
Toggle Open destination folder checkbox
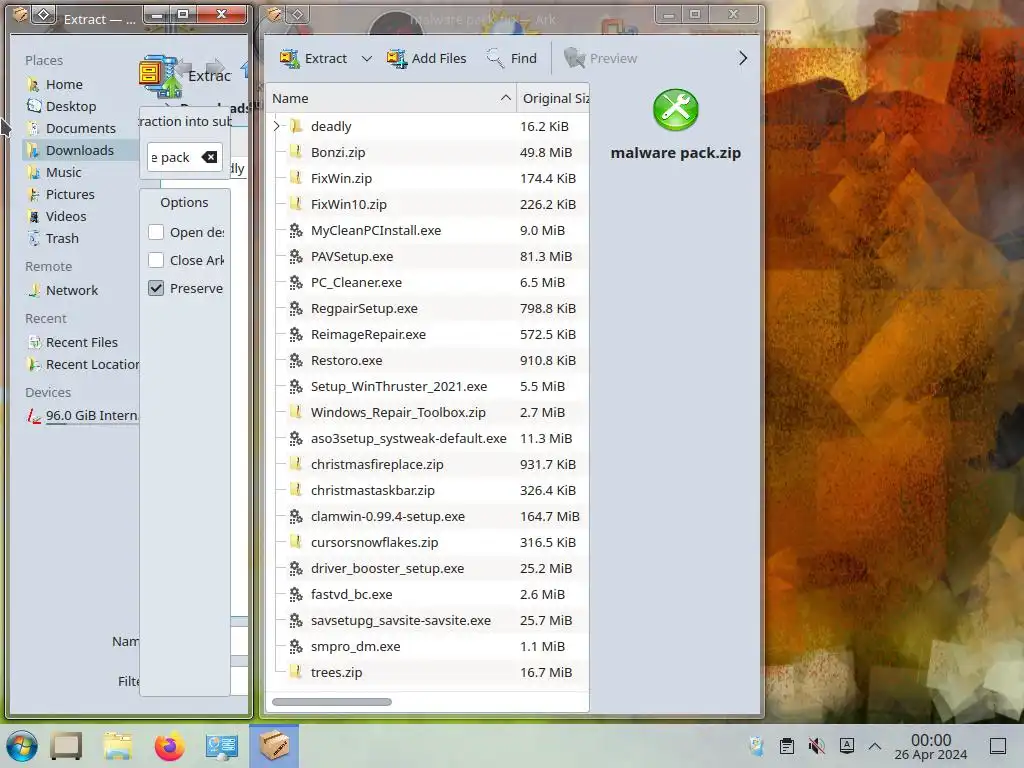coord(156,232)
